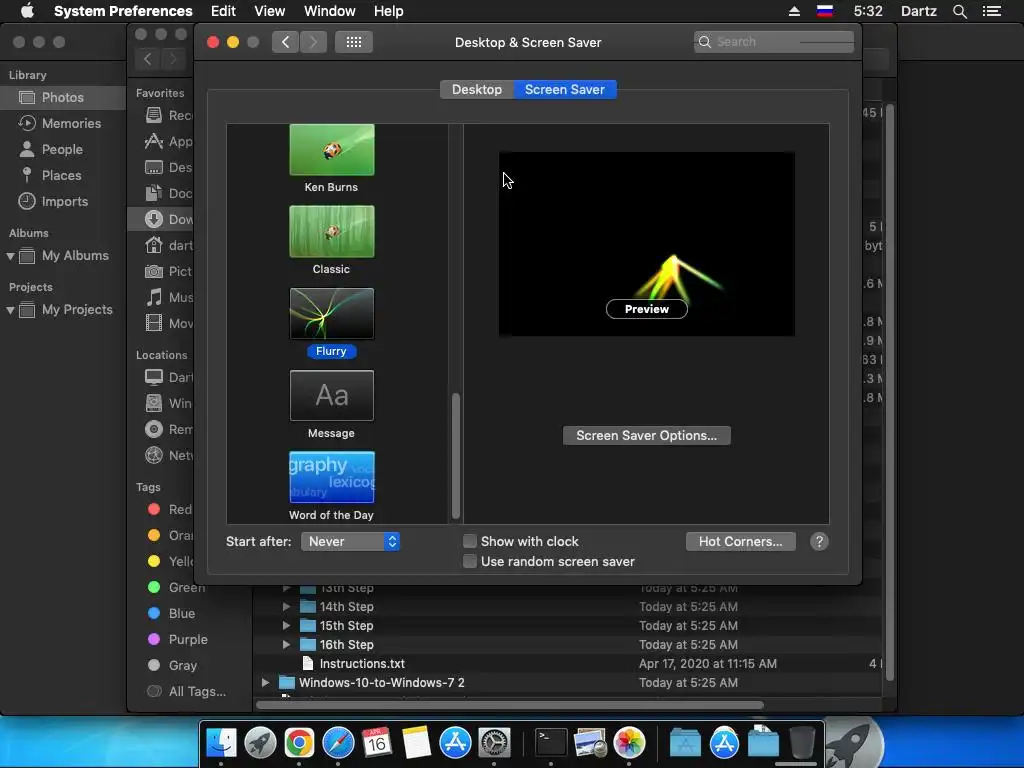
Task: Expand the 15th Step folder
Action: 286,626
